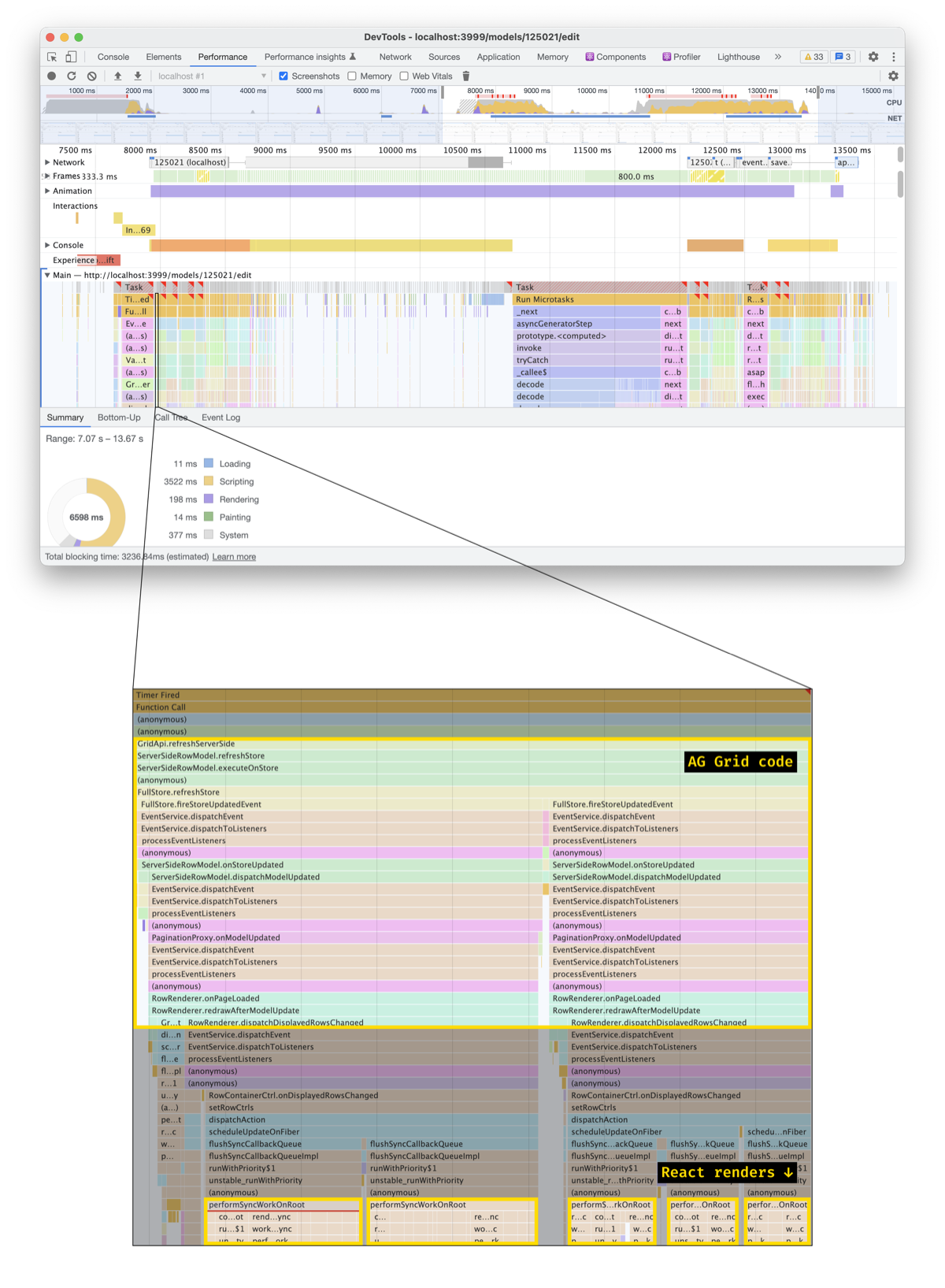Viewport: 945px width, 1288px height.
Task: Open the Lighthouse tab
Action: [x=739, y=57]
